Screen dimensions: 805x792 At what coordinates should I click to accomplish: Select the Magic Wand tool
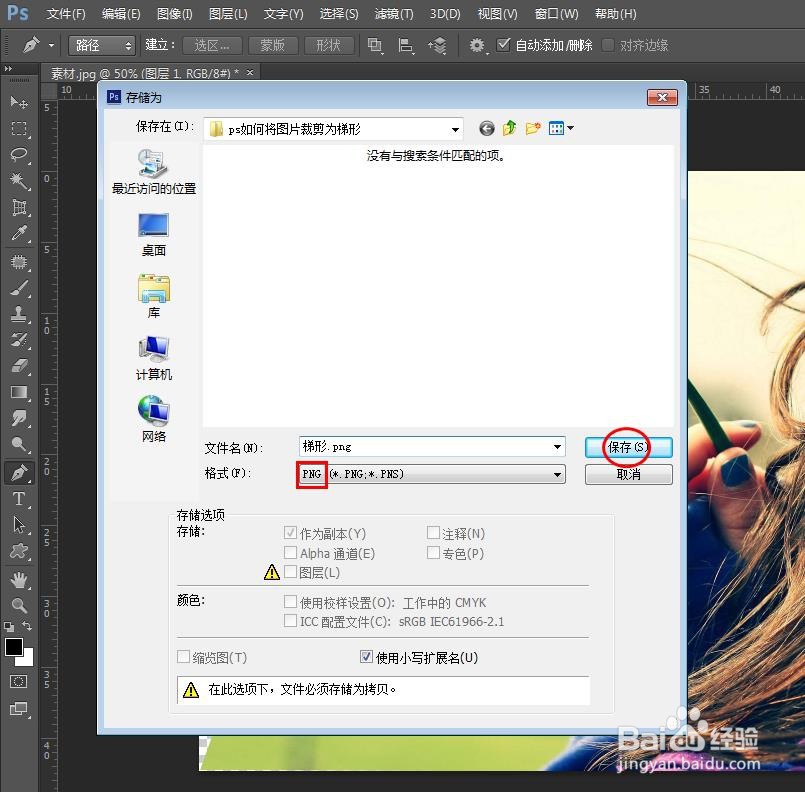click(x=19, y=181)
